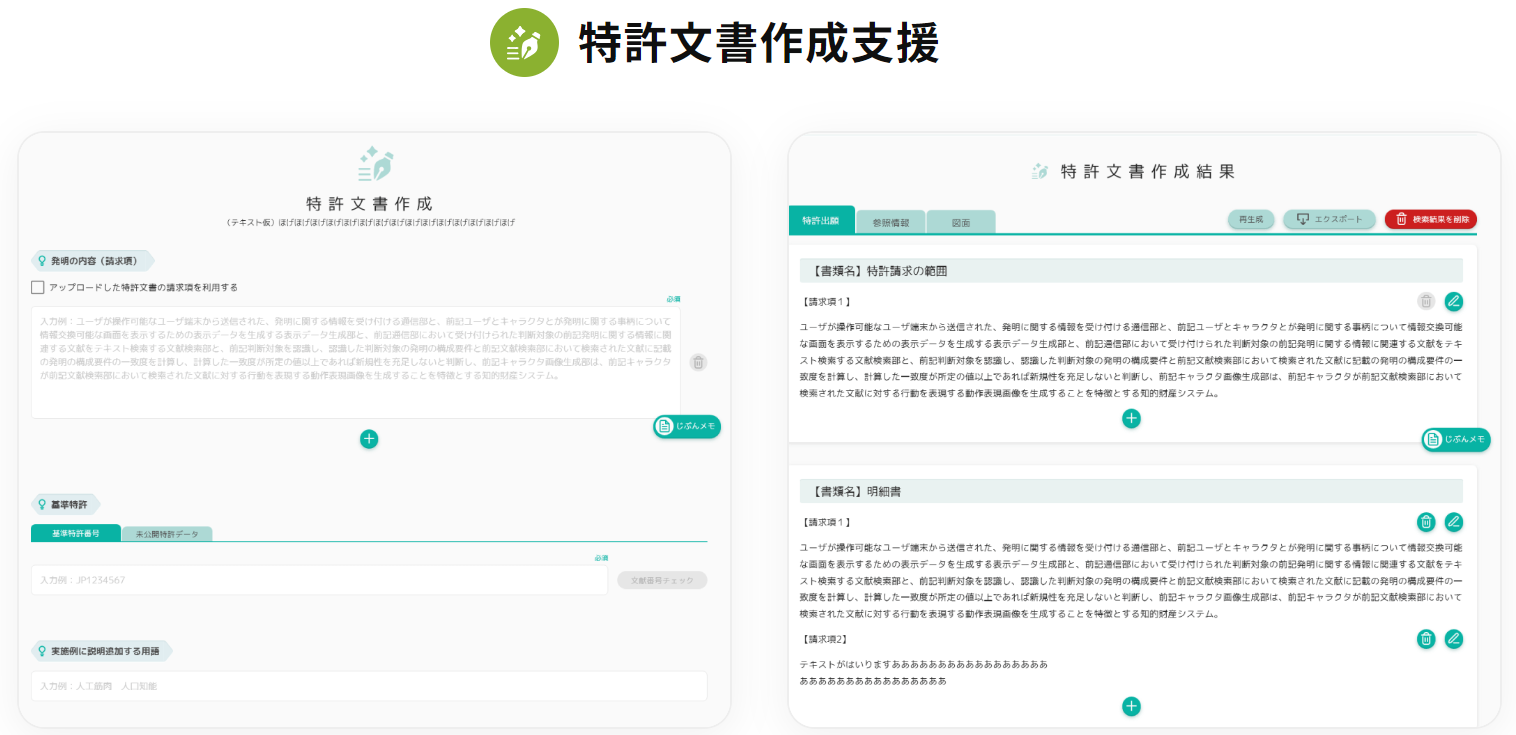Open the 図面 tab

click(961, 222)
